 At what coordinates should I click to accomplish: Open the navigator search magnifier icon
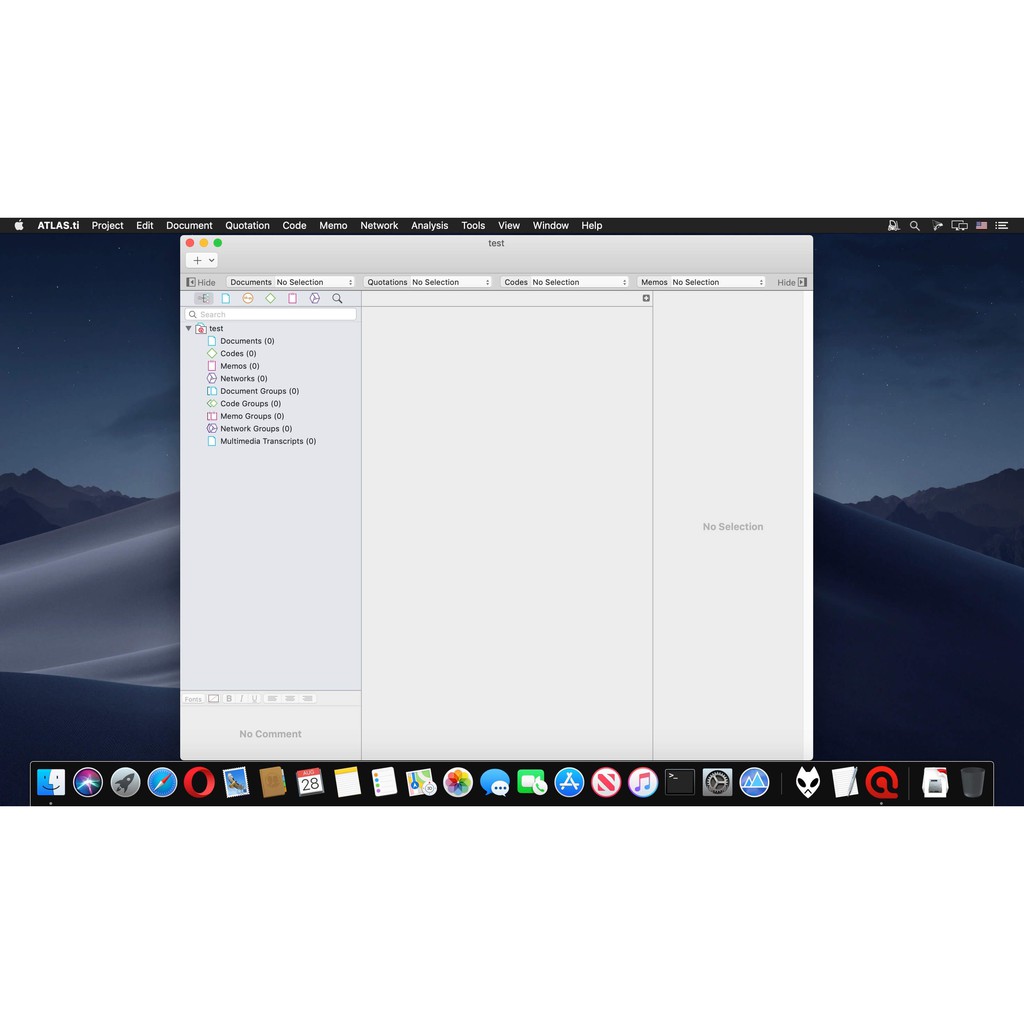click(x=337, y=298)
